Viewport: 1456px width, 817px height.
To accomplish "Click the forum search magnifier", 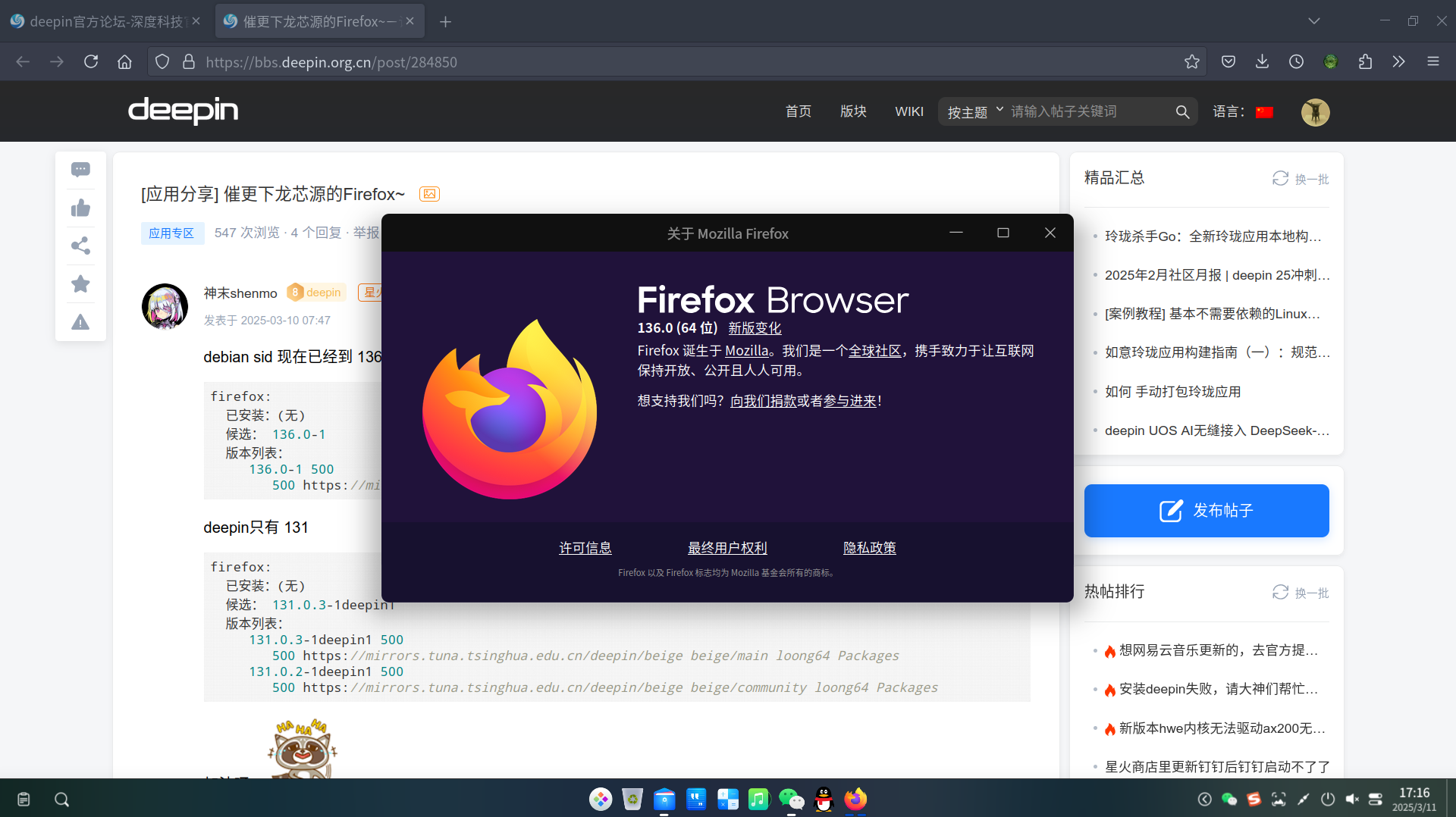I will pos(1182,112).
